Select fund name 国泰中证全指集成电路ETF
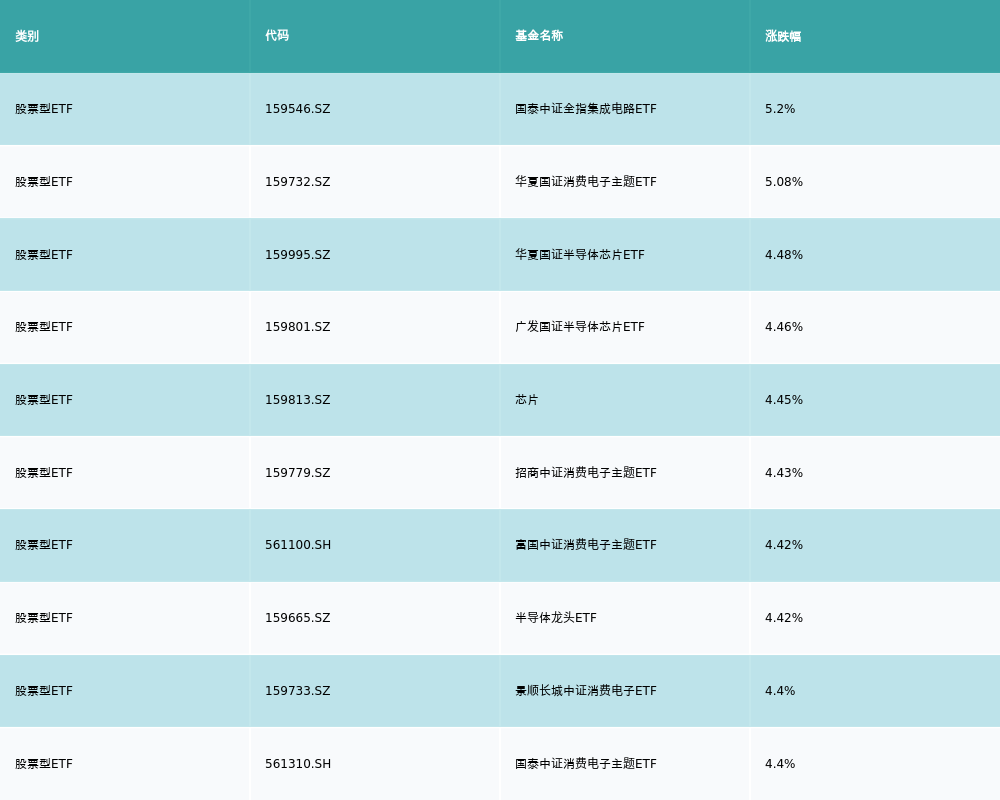 (x=585, y=109)
